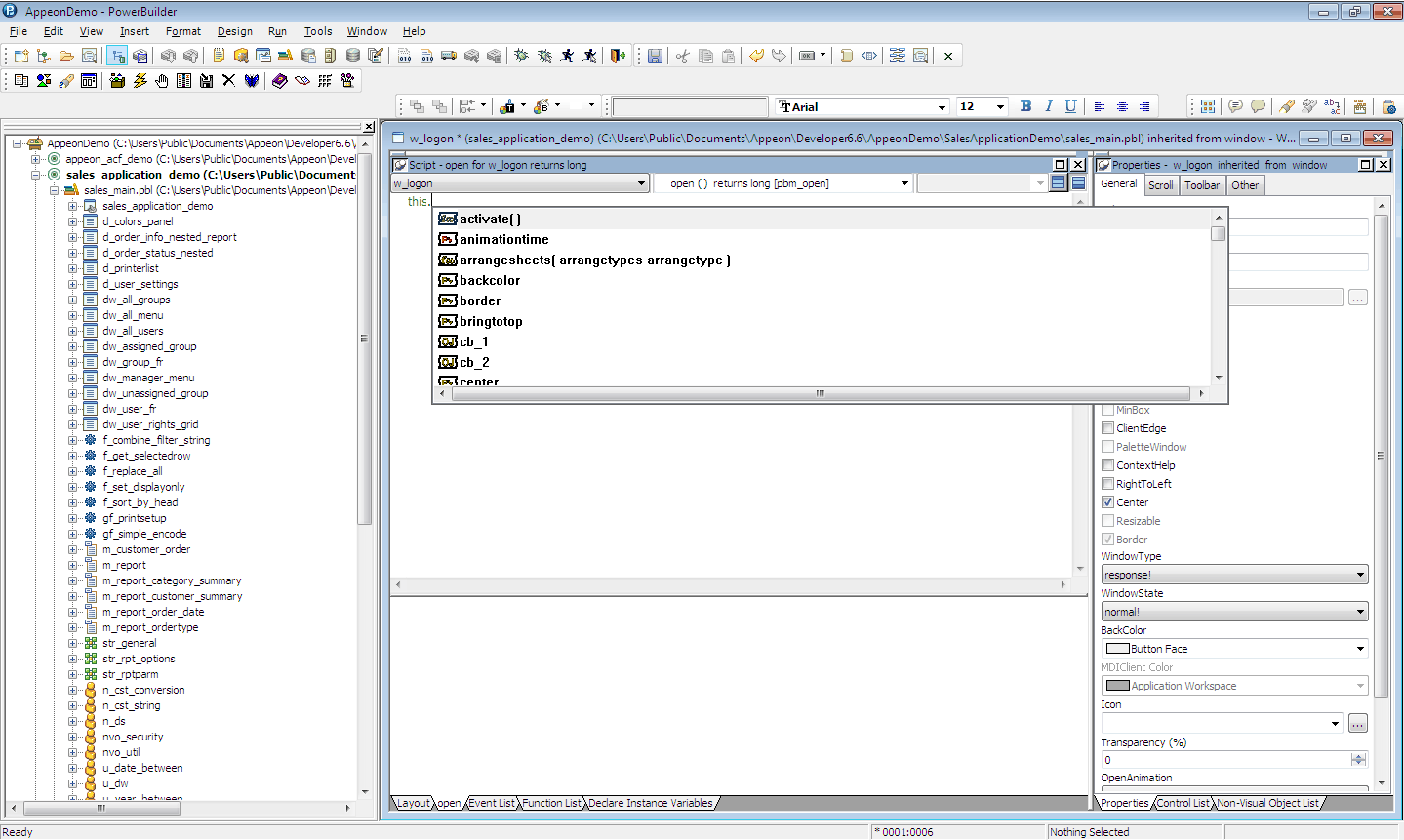Image resolution: width=1404 pixels, height=840 pixels.
Task: Open the open() event dropdown
Action: 904,183
